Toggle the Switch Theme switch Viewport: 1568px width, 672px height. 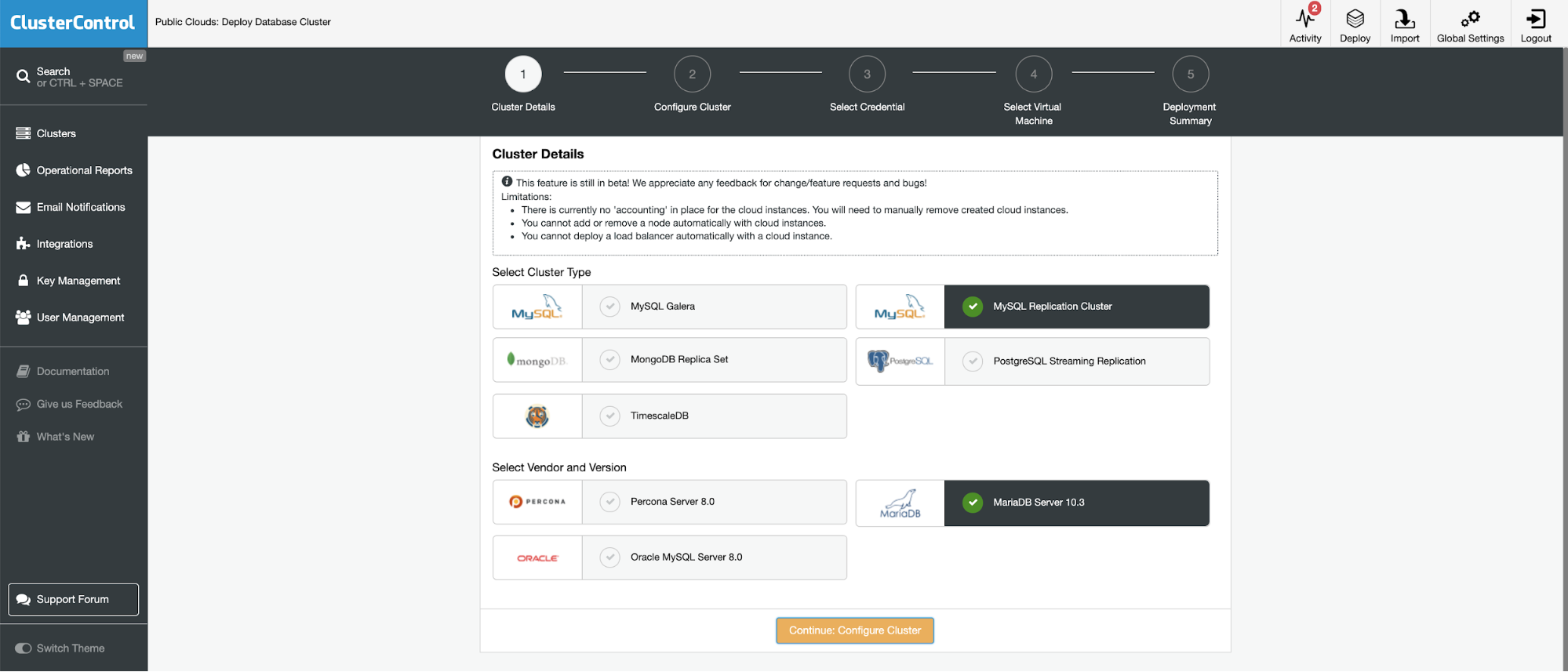coord(24,648)
